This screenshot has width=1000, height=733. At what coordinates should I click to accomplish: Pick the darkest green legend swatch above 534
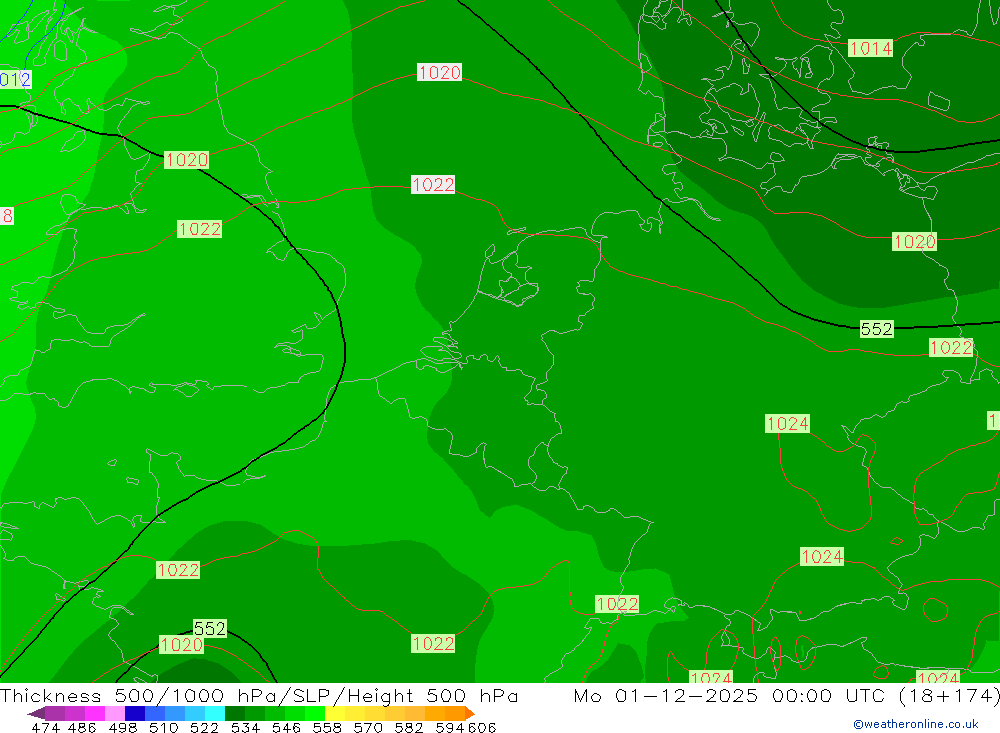pos(235,713)
